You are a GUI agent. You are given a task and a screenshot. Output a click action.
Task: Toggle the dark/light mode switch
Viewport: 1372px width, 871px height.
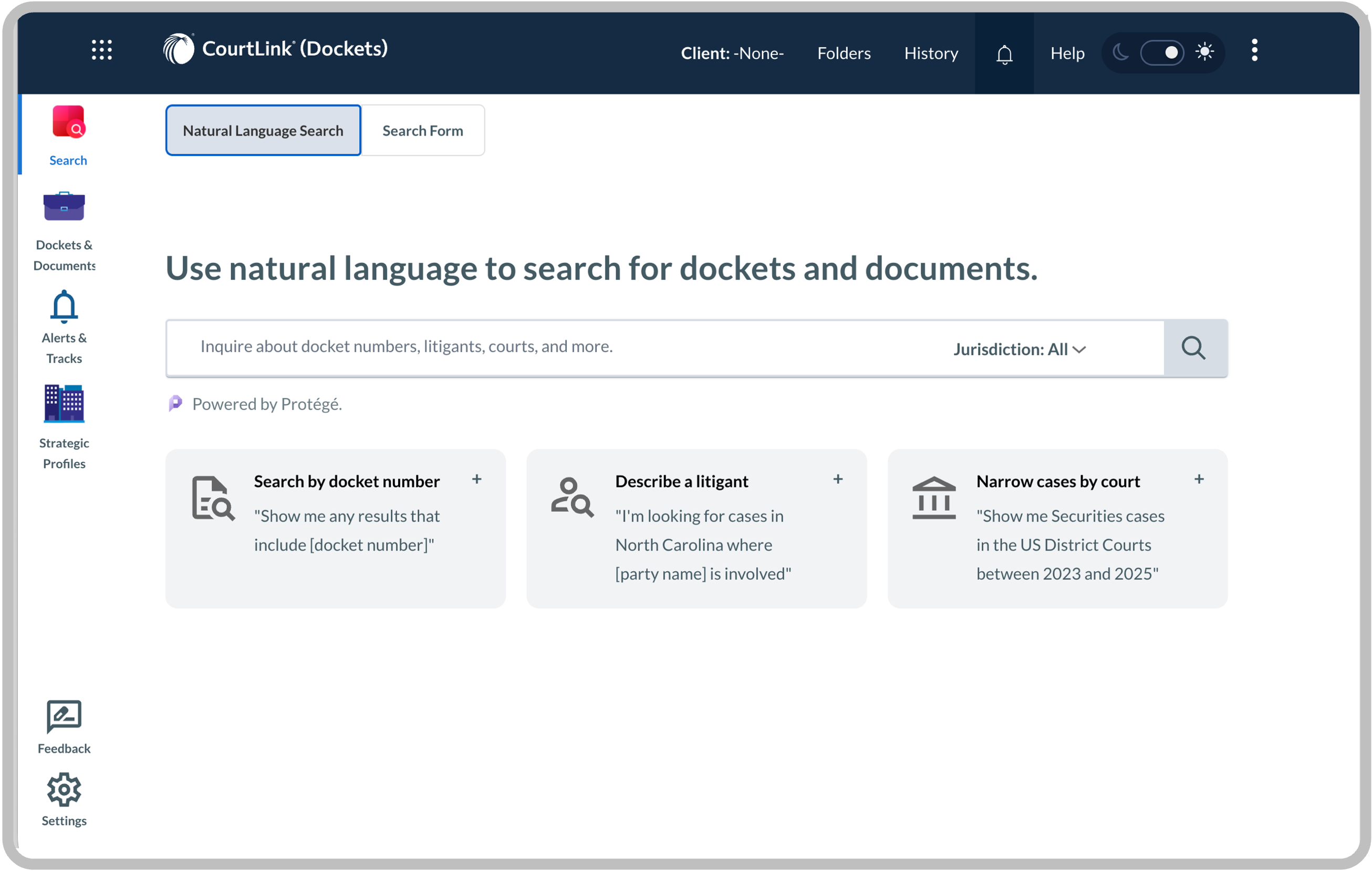tap(1162, 53)
